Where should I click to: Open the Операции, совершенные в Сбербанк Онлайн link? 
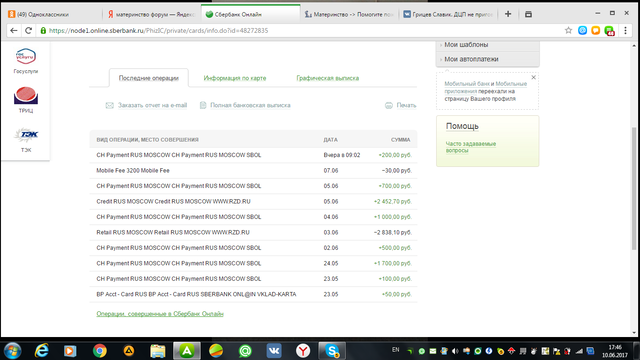pyautogui.click(x=160, y=314)
